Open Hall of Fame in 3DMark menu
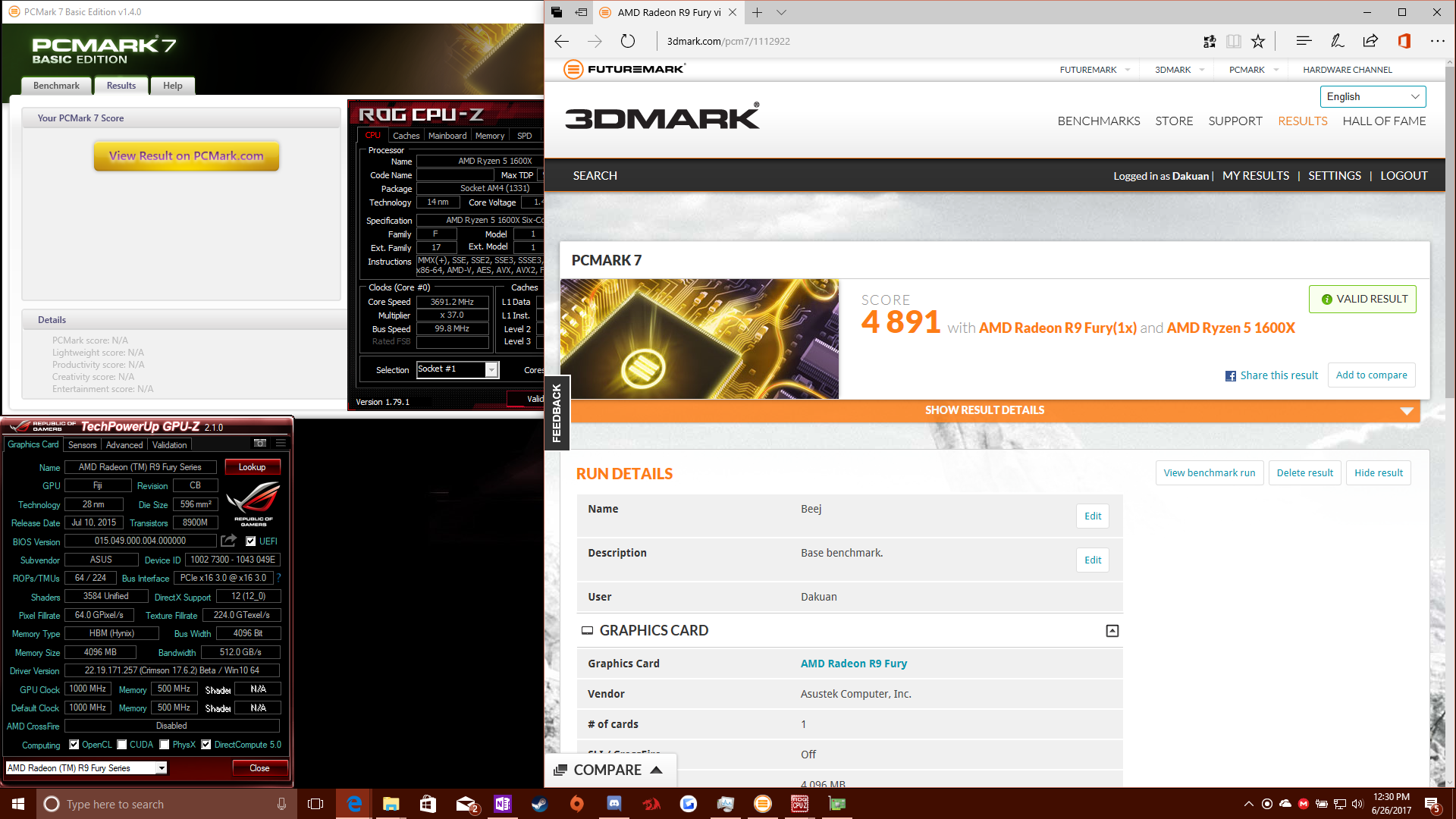The width and height of the screenshot is (1456, 819). pyautogui.click(x=1384, y=121)
